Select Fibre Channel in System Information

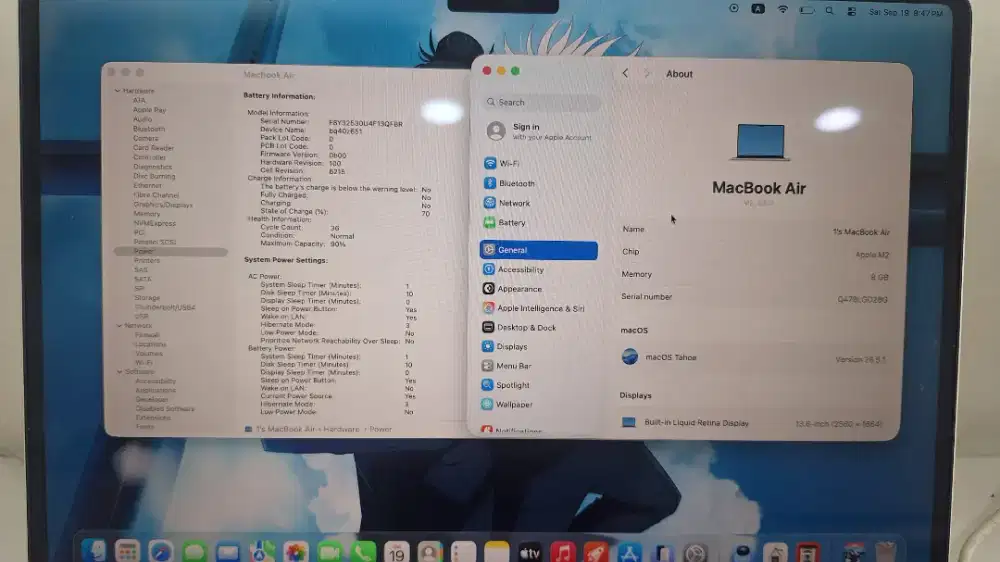(x=156, y=195)
